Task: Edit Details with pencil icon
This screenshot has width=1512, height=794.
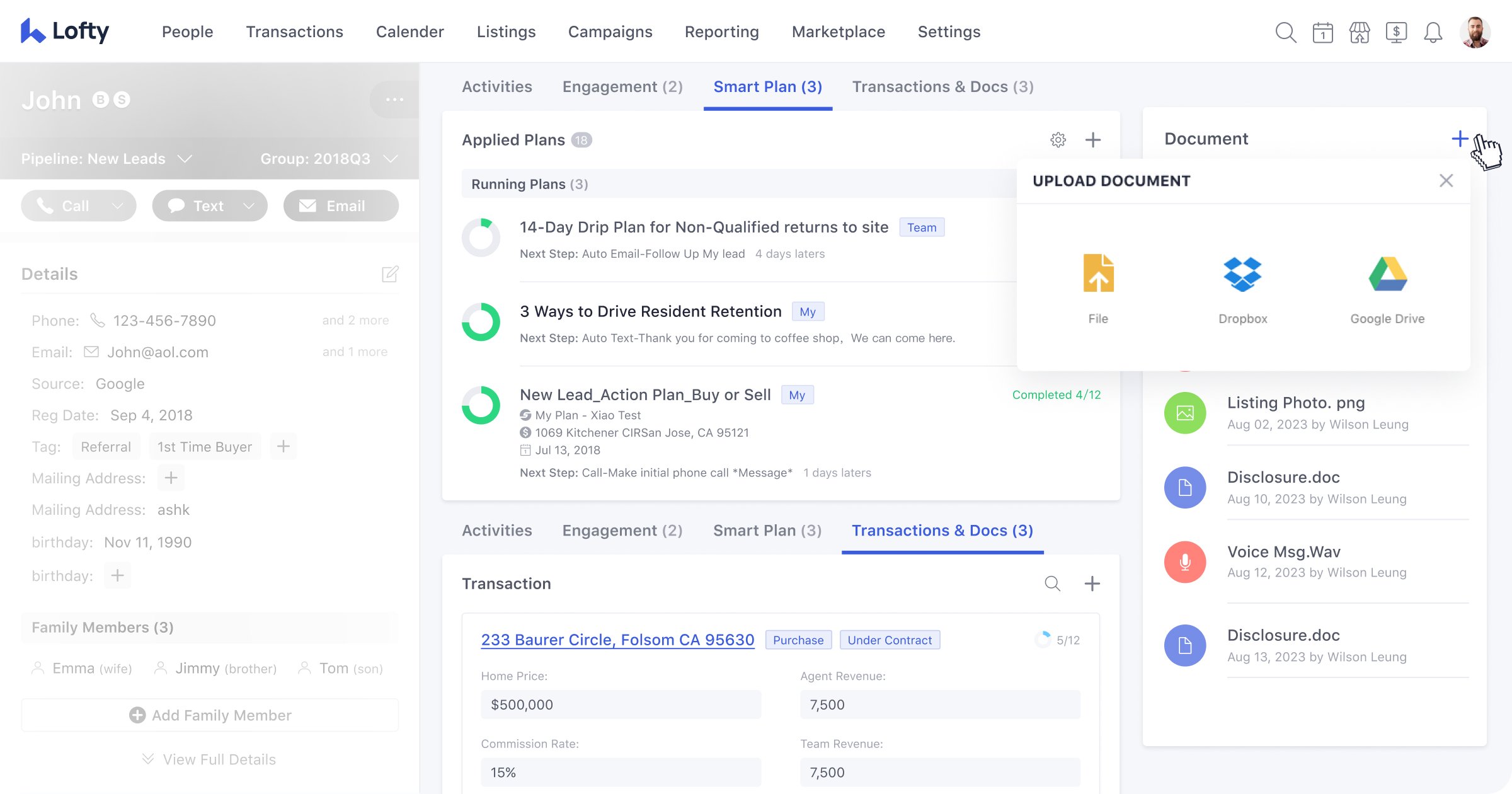Action: pyautogui.click(x=390, y=274)
